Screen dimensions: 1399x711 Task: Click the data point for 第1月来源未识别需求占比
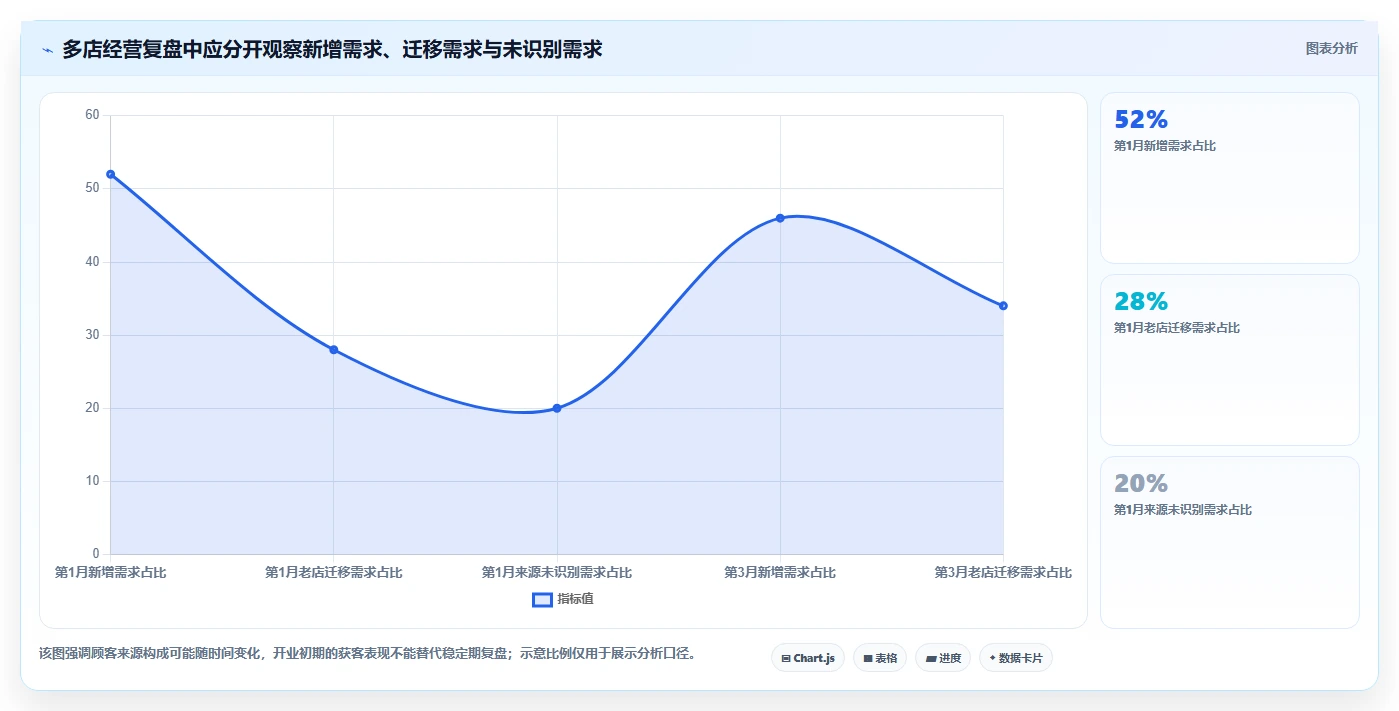[557, 408]
